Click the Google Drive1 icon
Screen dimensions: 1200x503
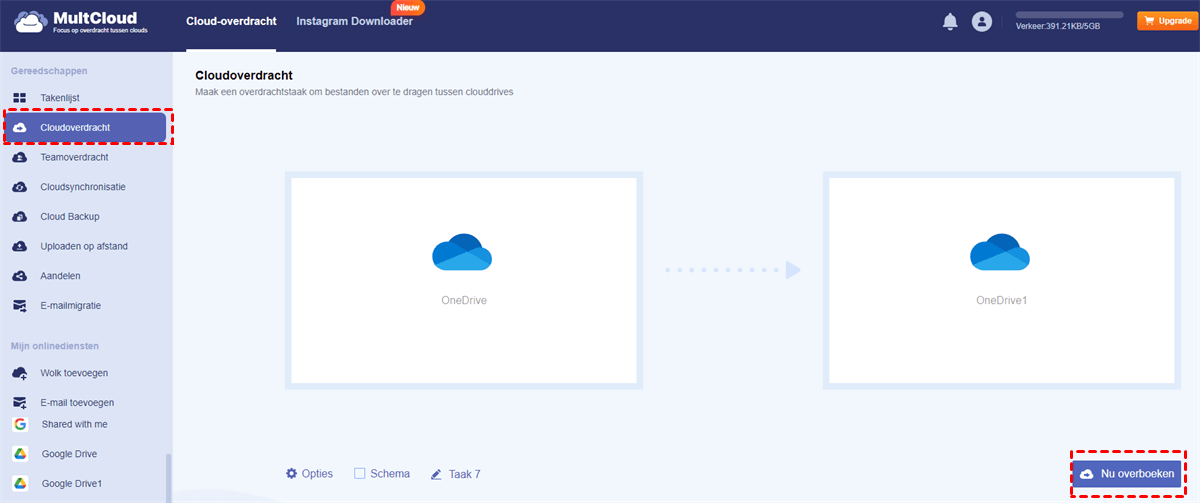tap(19, 483)
